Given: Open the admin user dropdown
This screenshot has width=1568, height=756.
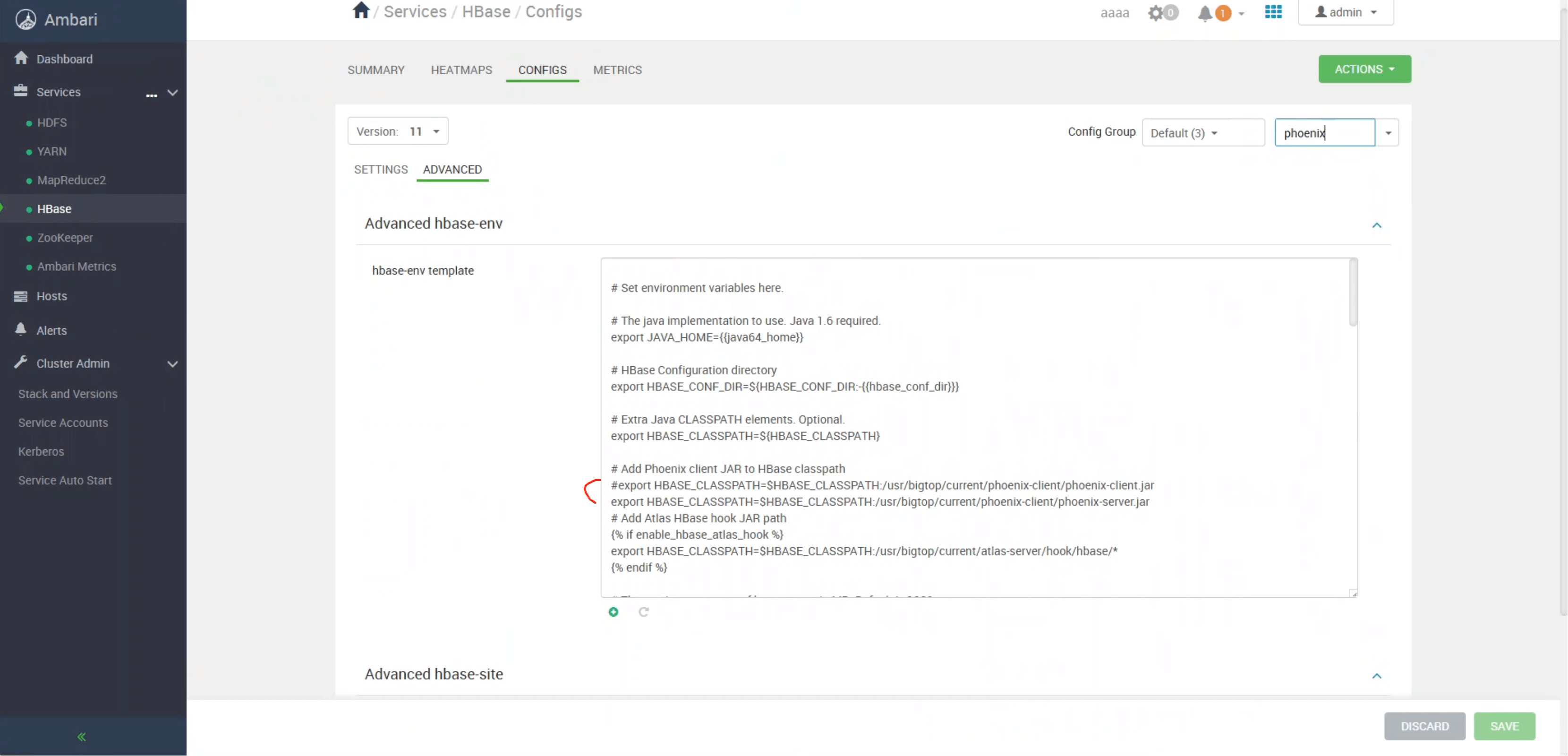Looking at the screenshot, I should (1346, 12).
